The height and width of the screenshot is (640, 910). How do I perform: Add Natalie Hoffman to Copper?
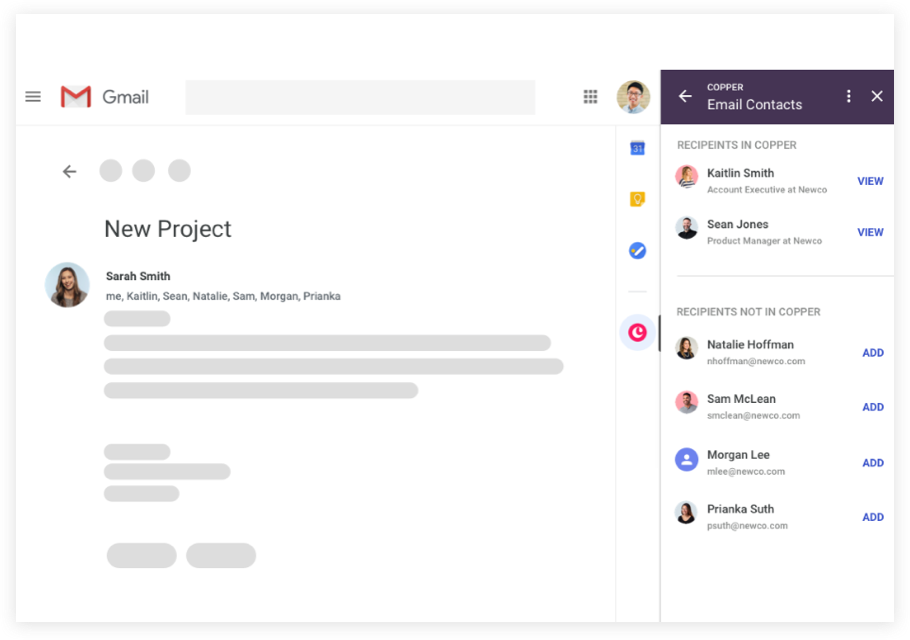[x=873, y=352]
